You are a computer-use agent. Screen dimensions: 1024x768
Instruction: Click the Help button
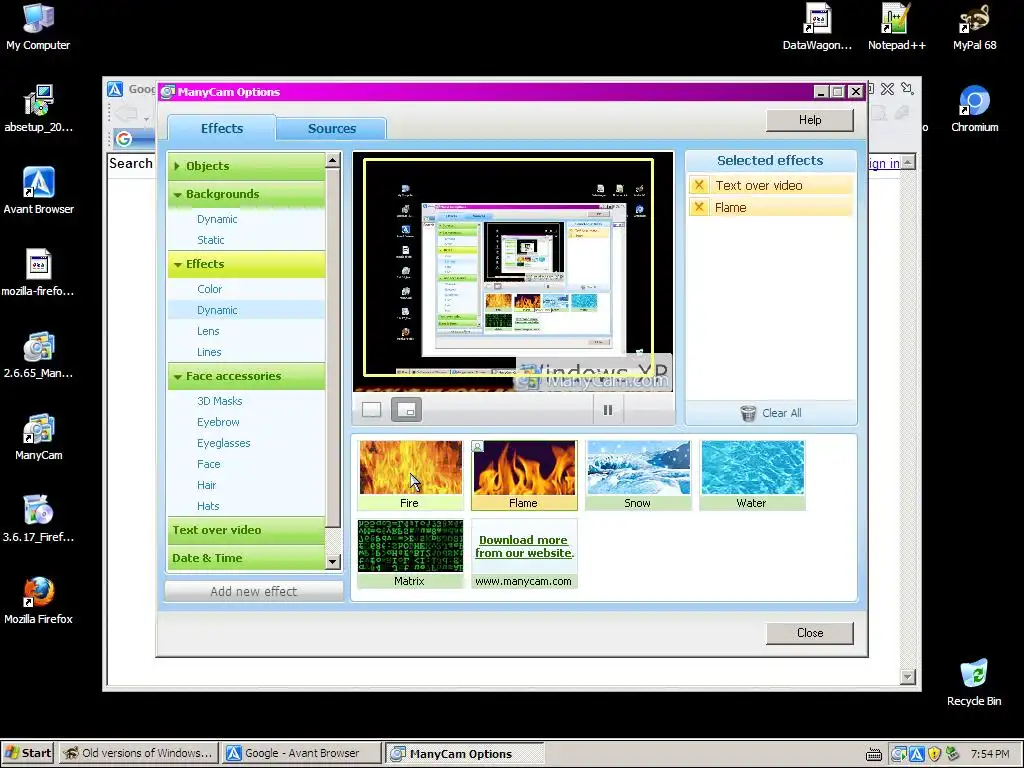[810, 120]
